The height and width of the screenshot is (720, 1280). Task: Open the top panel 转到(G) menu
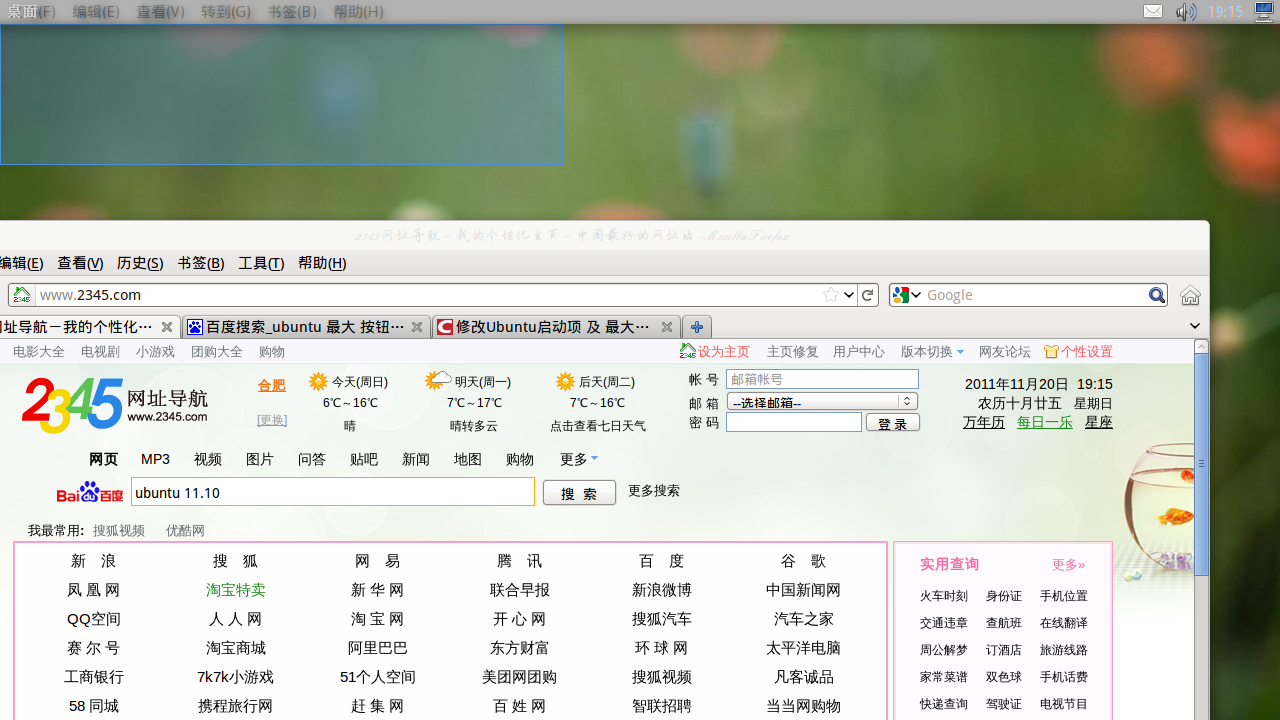pos(226,12)
